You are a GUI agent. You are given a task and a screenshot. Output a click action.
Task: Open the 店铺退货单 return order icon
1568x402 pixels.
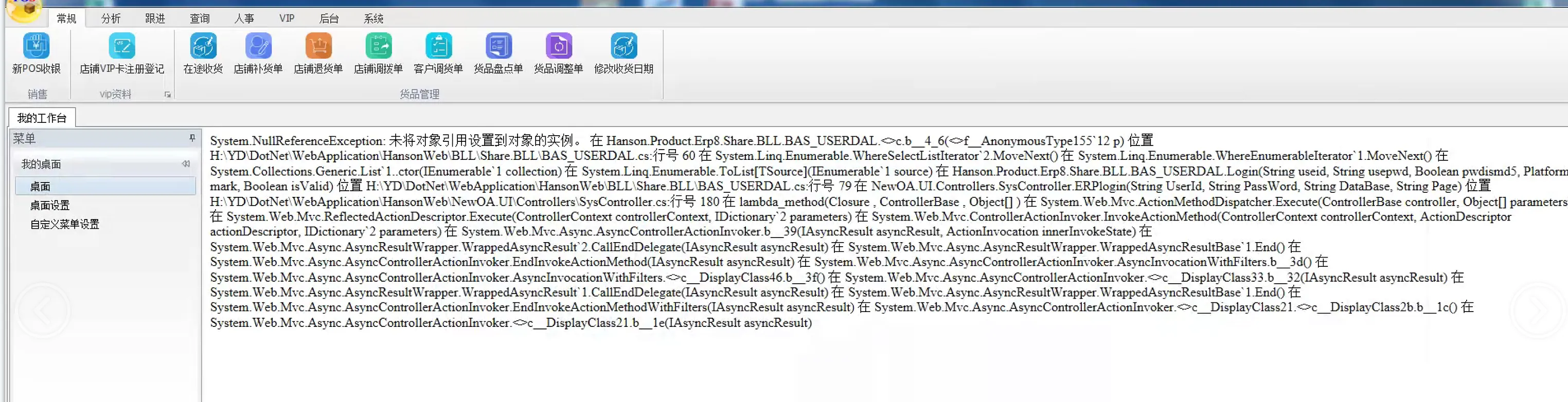318,46
